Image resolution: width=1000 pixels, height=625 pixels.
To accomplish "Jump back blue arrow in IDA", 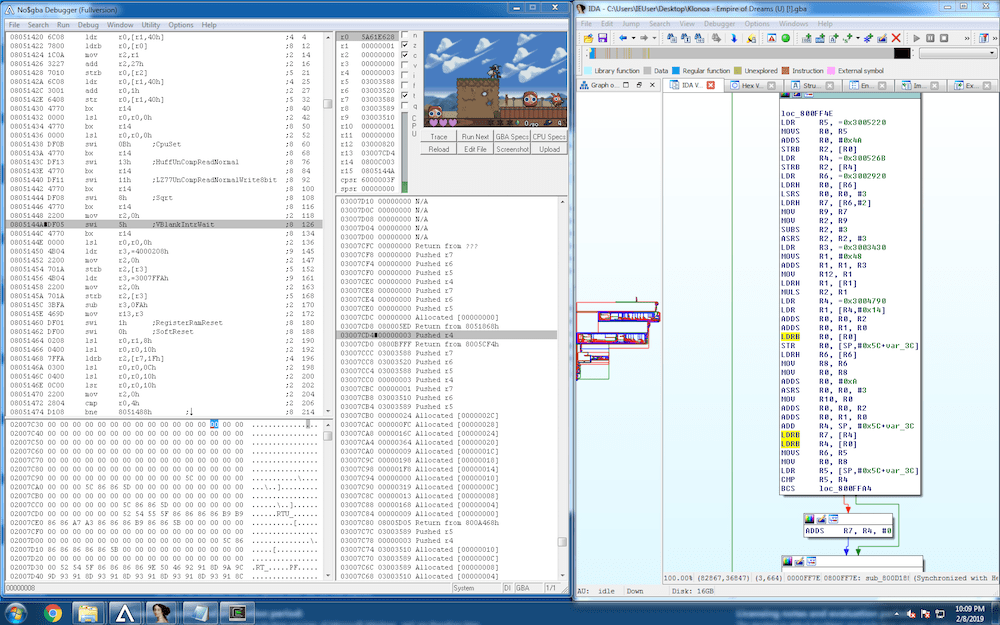I will (623, 38).
